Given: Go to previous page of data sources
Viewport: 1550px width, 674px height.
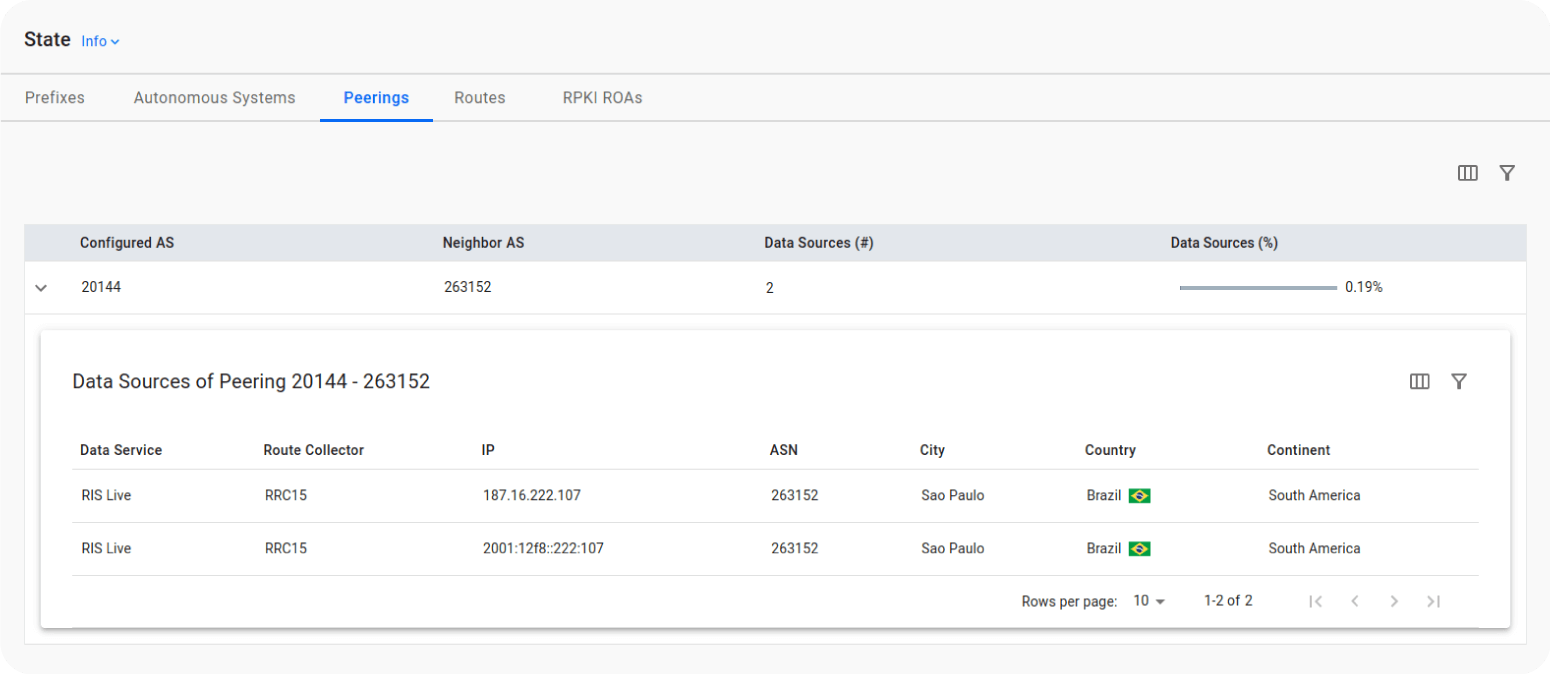Looking at the screenshot, I should coord(1355,601).
